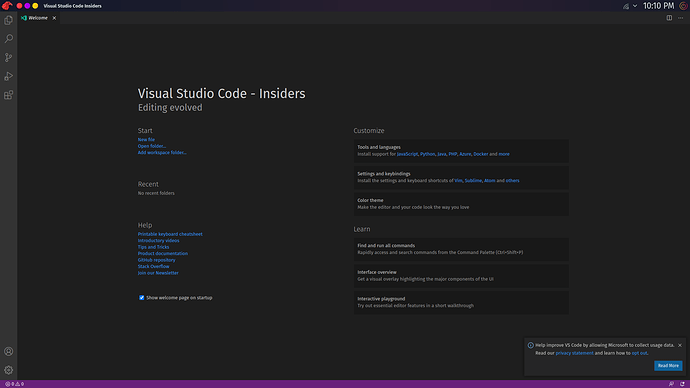690x388 pixels.
Task: Install Atom keybindings link
Action: (x=489, y=180)
